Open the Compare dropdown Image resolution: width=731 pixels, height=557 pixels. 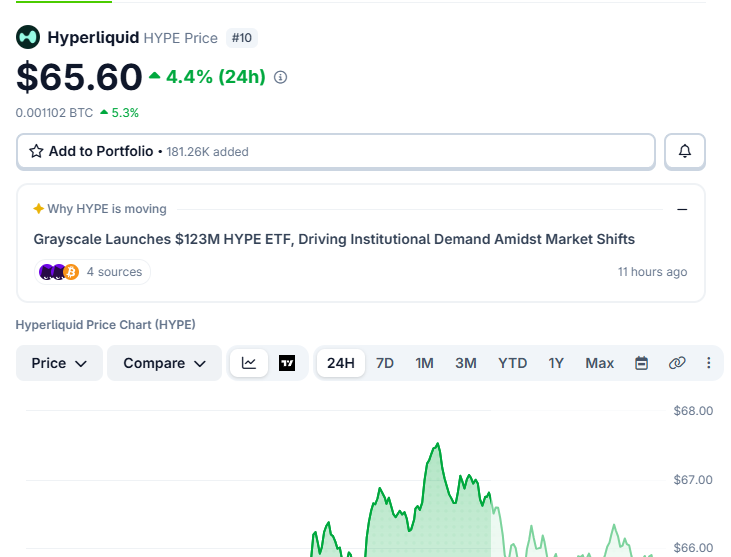click(165, 363)
